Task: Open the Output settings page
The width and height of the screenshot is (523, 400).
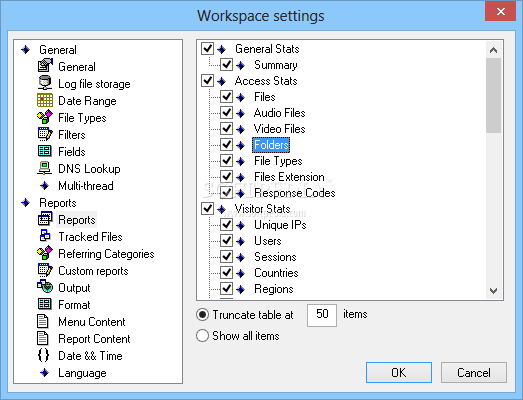Action: click(74, 288)
